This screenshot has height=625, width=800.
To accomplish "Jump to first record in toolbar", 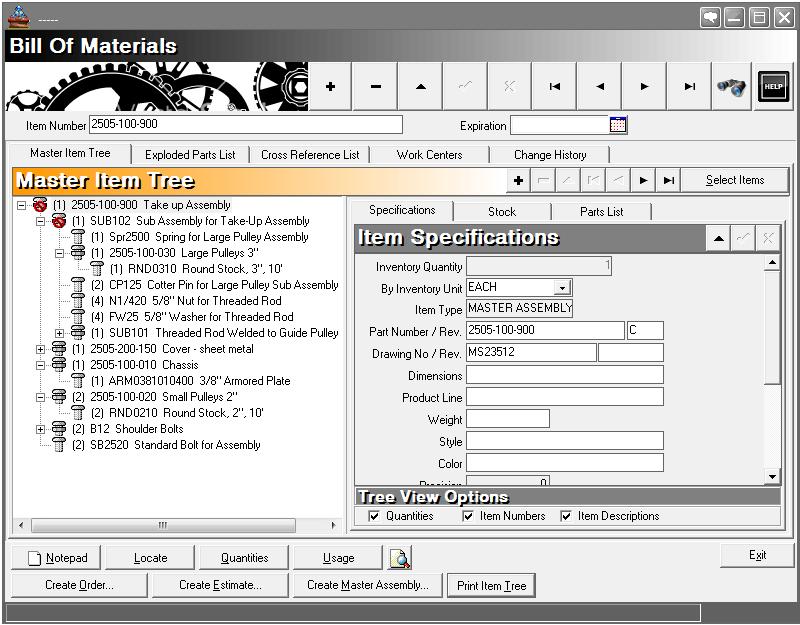I will click(554, 87).
